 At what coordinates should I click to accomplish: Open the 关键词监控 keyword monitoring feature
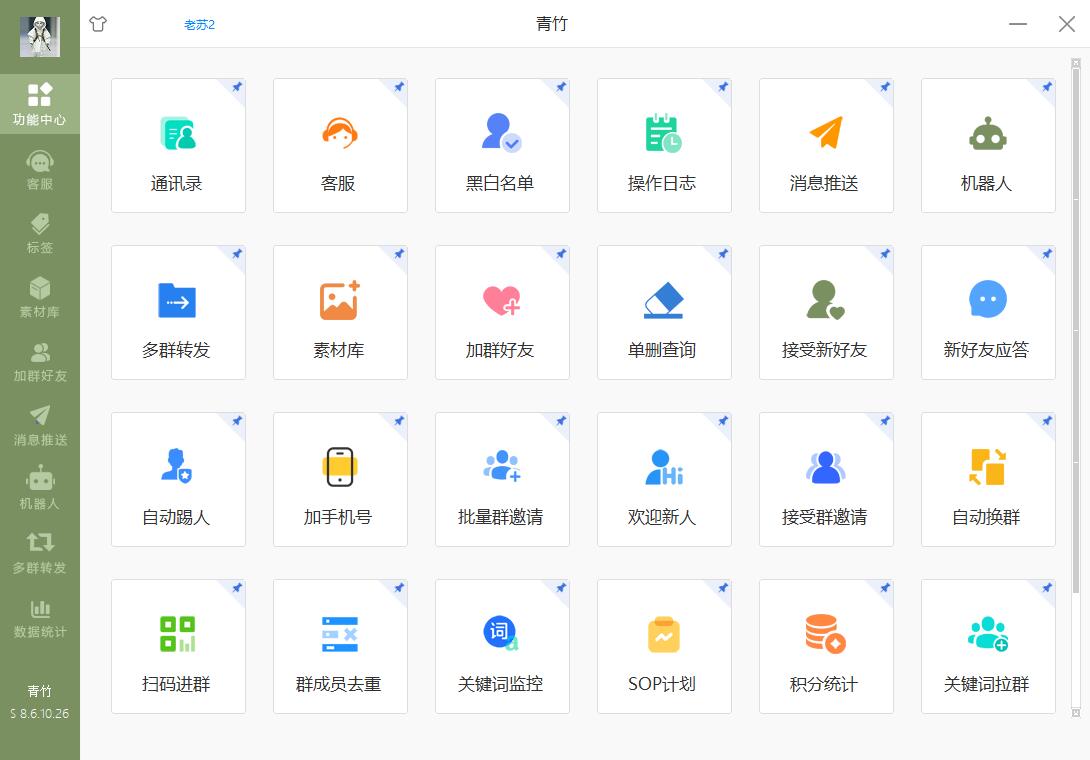502,646
